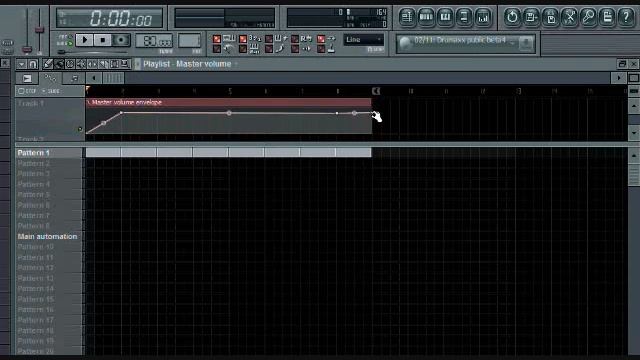Click the Track 1 label

(31, 104)
